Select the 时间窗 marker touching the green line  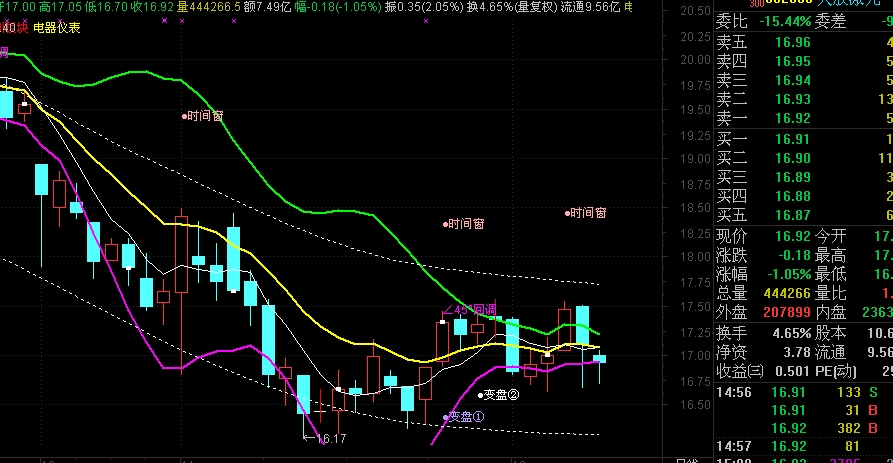pos(203,116)
